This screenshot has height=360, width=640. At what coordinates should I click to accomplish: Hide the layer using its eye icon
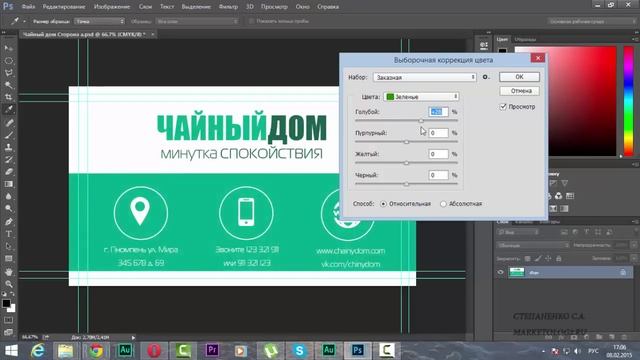(x=500, y=272)
